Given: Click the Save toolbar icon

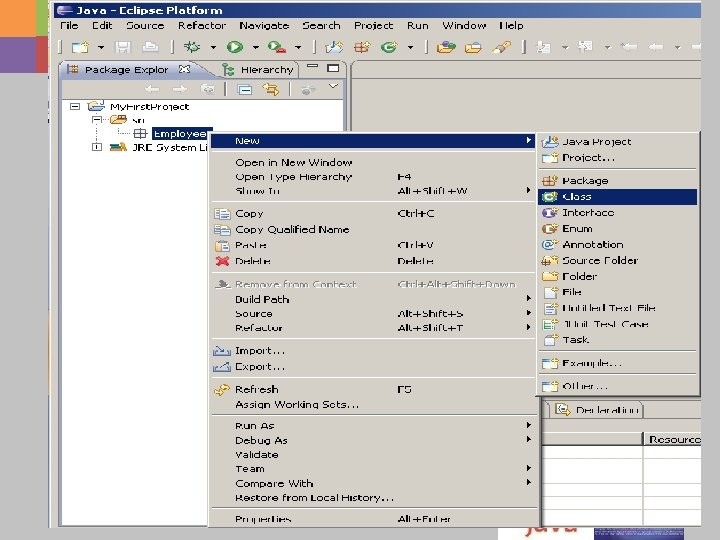Looking at the screenshot, I should tap(123, 47).
